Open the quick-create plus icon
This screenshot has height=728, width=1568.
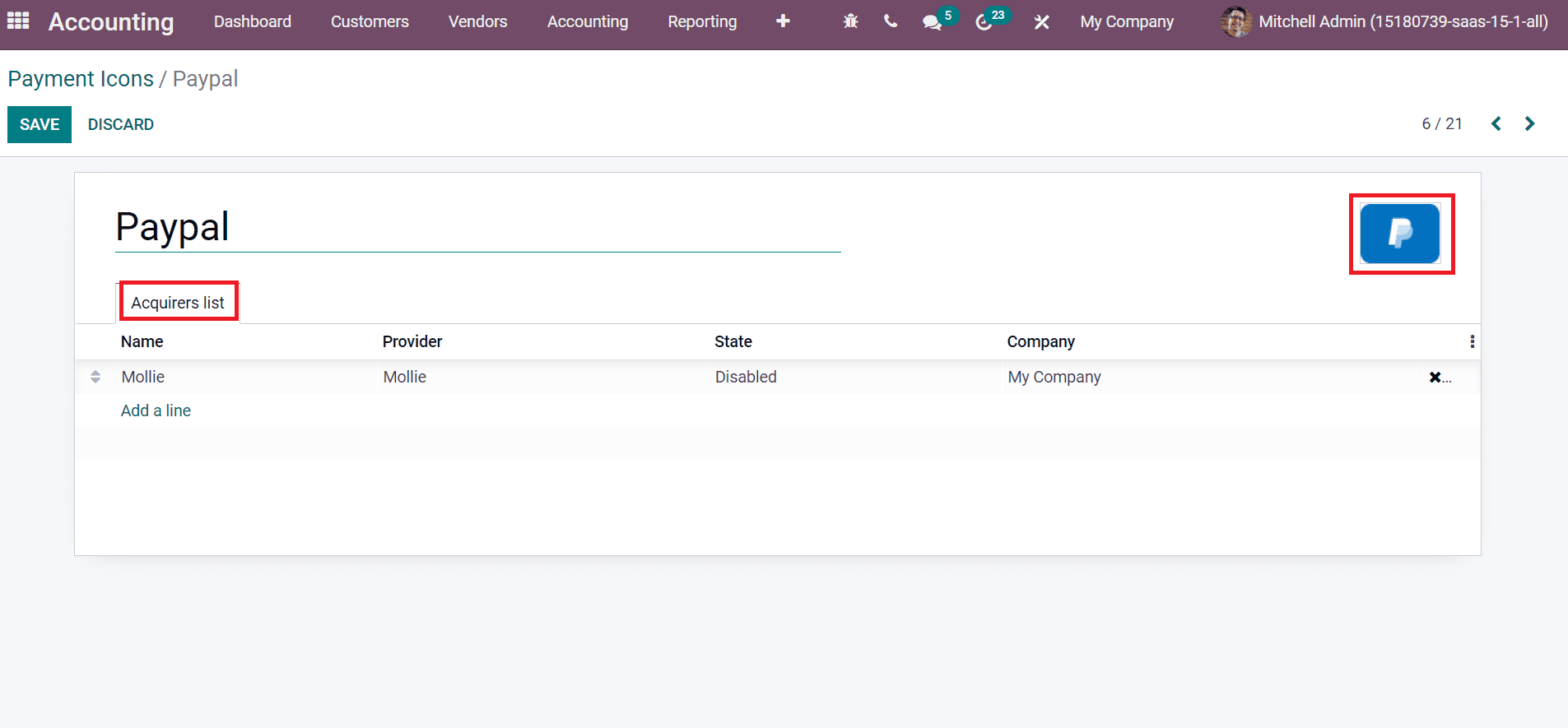783,21
